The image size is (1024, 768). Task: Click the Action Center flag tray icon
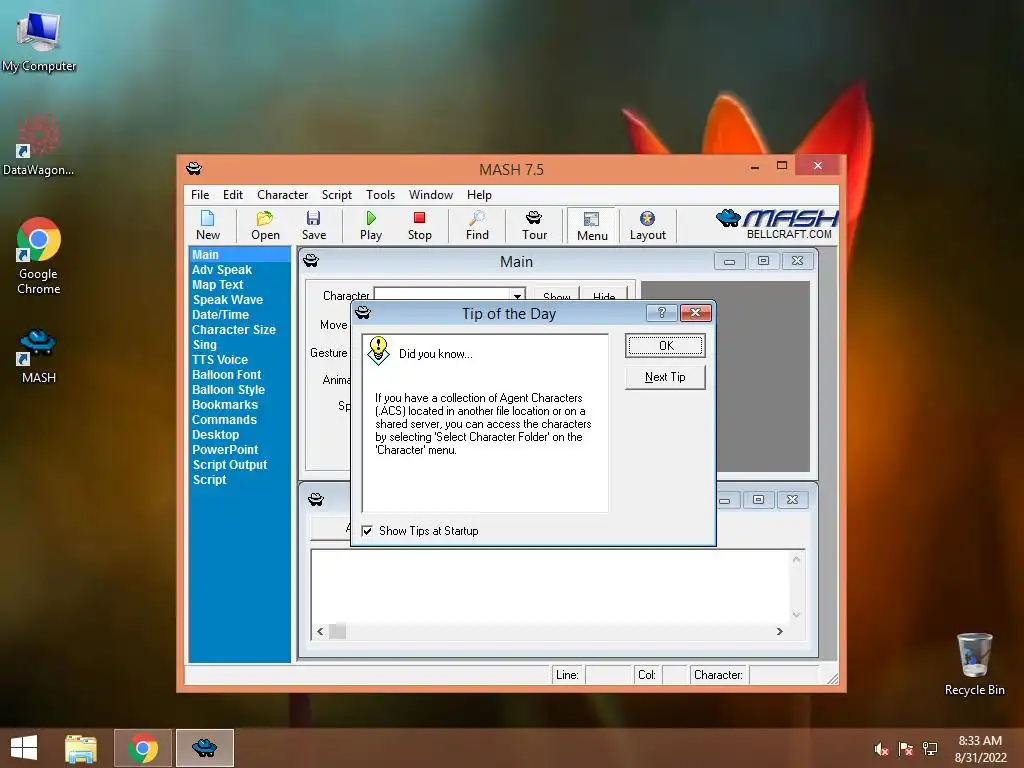tap(906, 749)
